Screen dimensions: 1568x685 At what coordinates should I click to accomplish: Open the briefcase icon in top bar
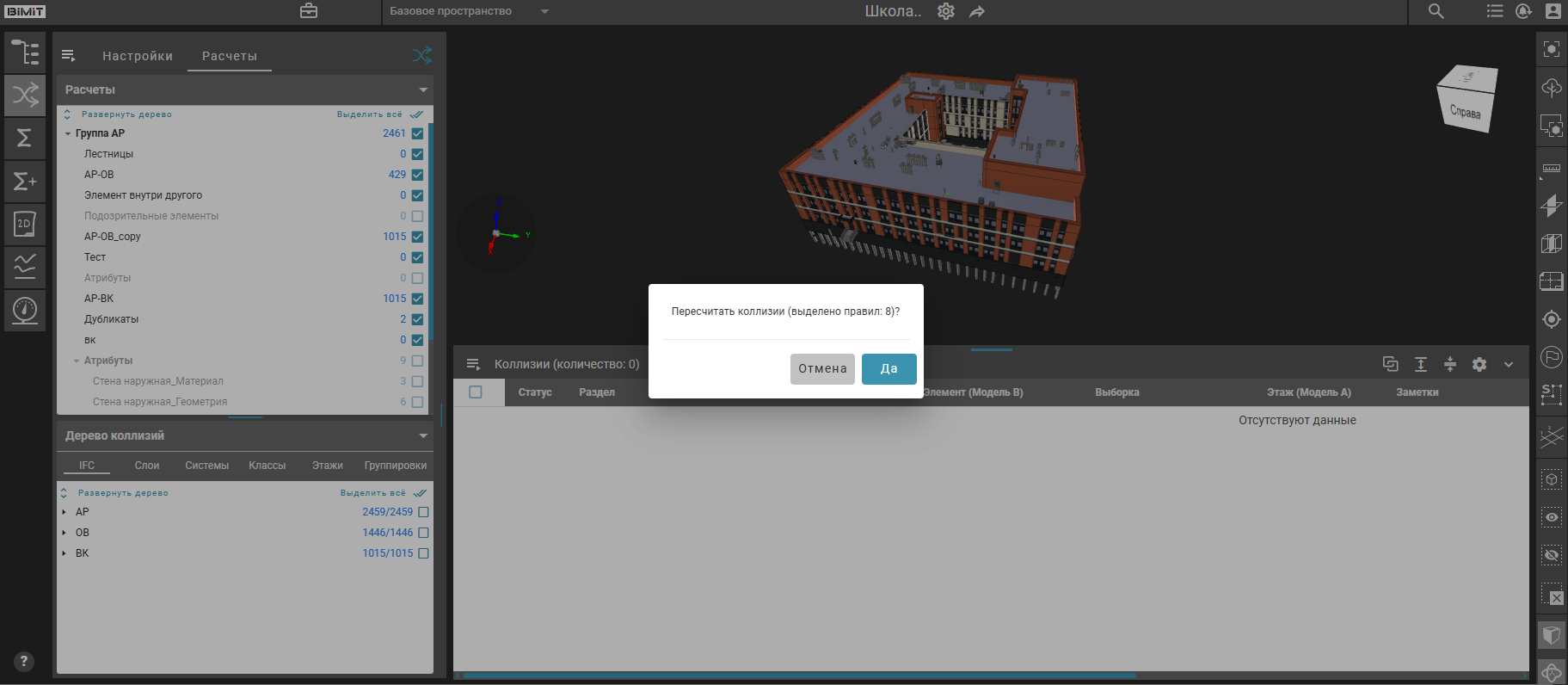click(309, 11)
